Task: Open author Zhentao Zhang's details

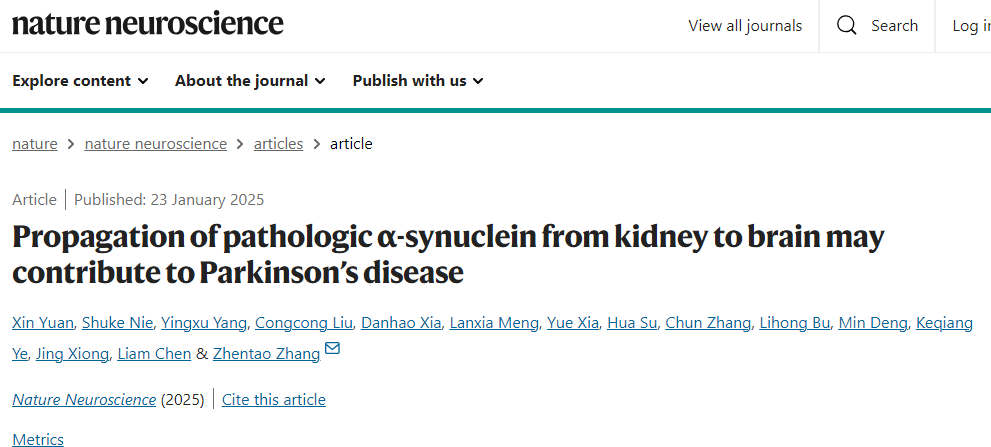Action: 266,354
